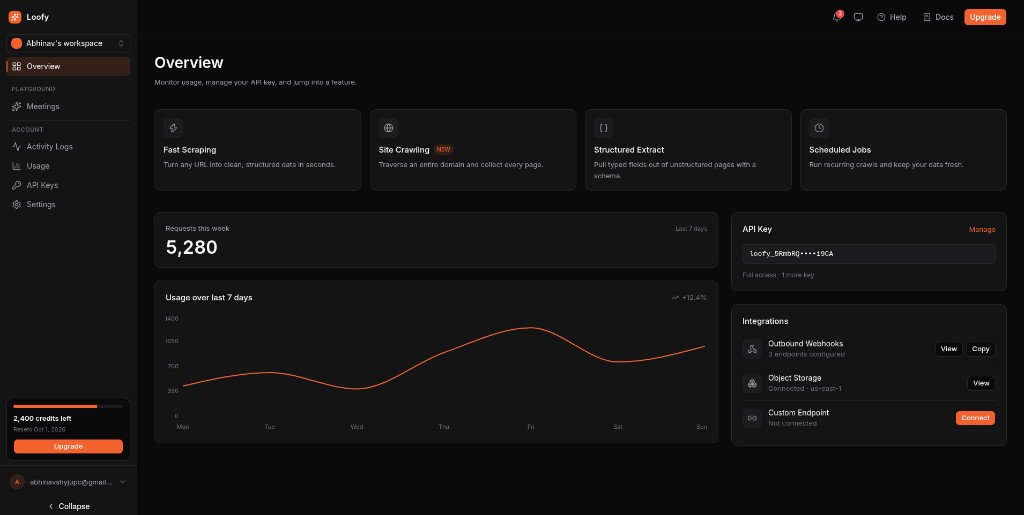Open Meetings in the sidebar
Image resolution: width=1024 pixels, height=515 pixels.
68,106
